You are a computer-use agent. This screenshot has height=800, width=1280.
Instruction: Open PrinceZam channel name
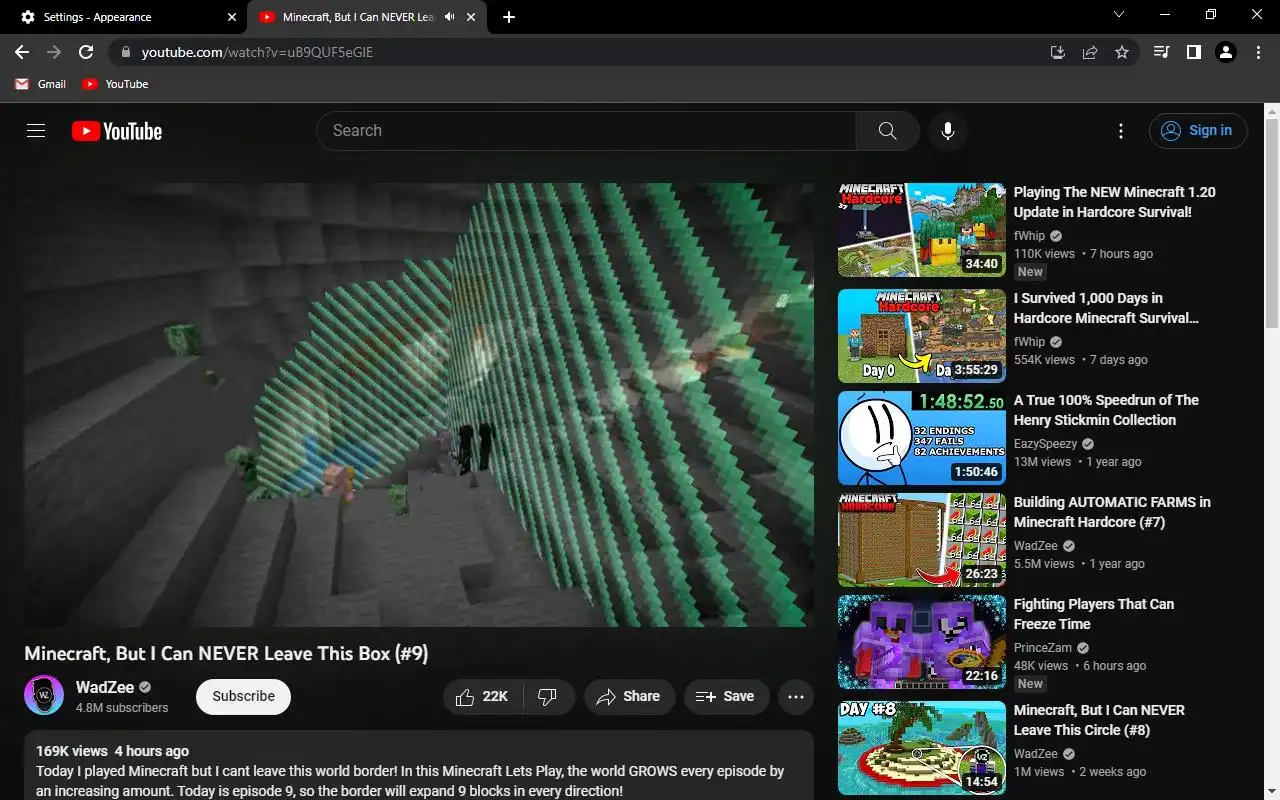point(1043,648)
